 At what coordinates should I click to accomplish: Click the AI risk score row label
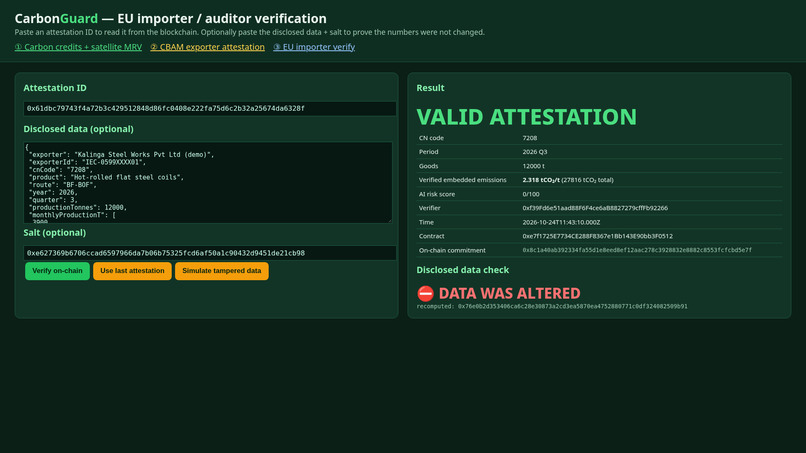437,194
